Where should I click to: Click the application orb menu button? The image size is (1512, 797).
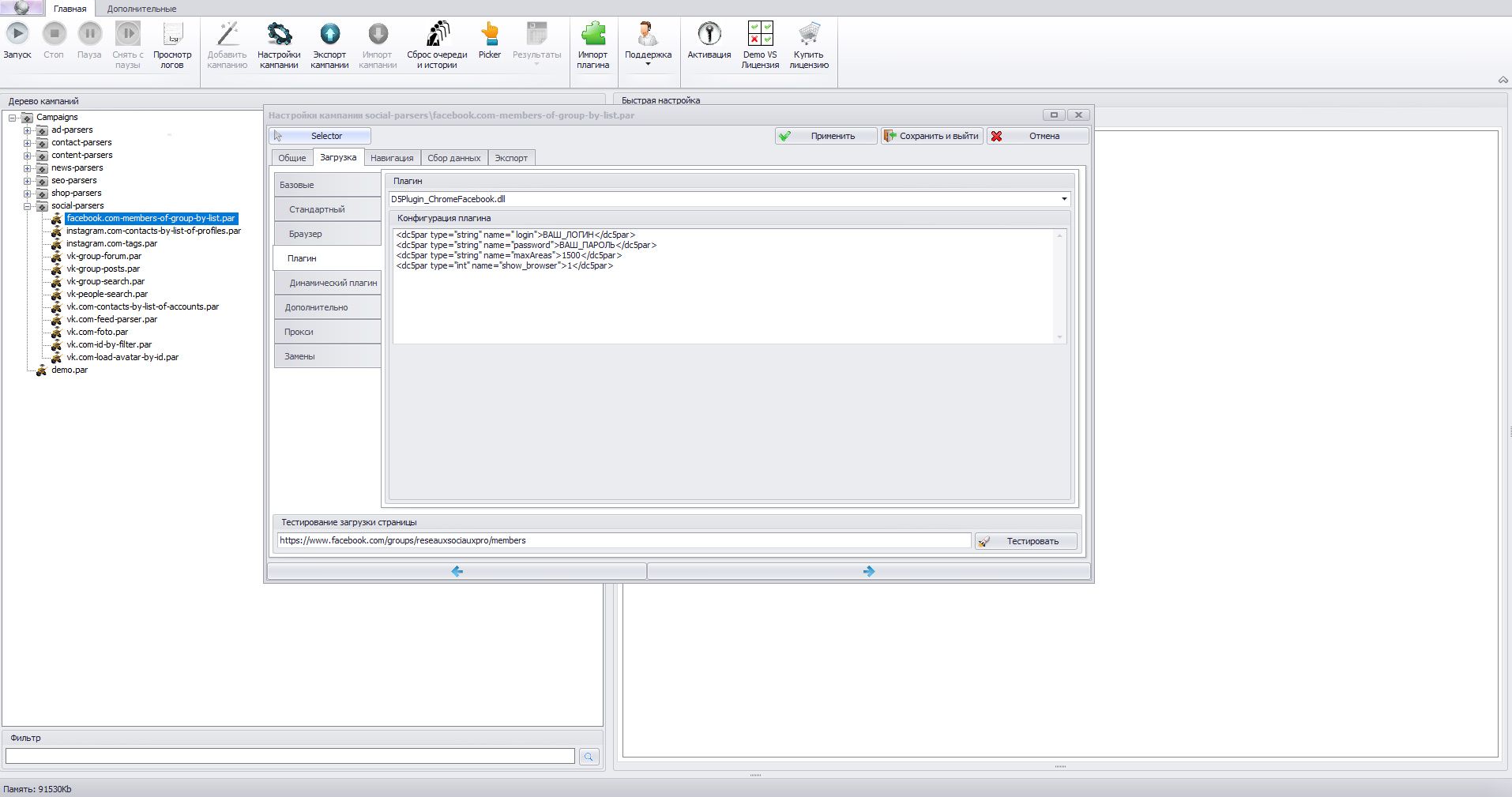point(22,8)
